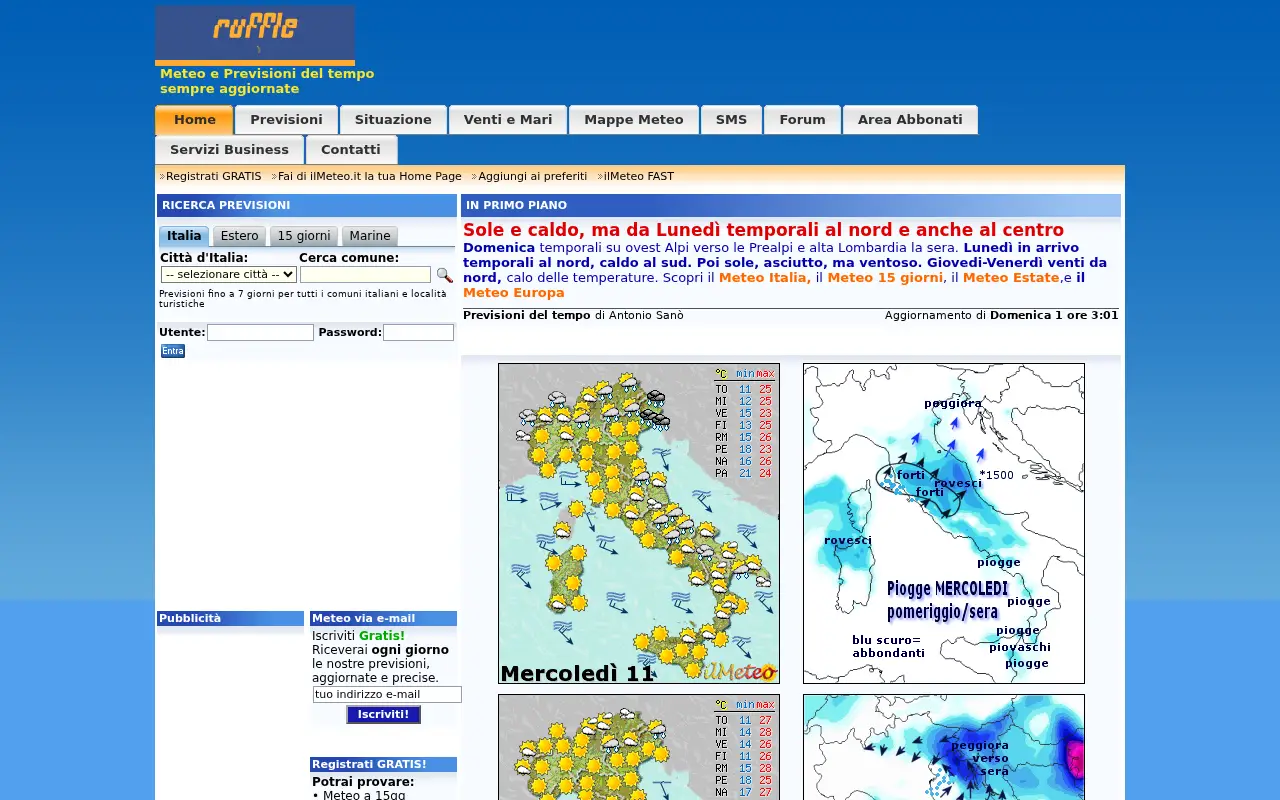Image resolution: width=1280 pixels, height=800 pixels.
Task: Select the 15 giorni search tab
Action: point(304,236)
